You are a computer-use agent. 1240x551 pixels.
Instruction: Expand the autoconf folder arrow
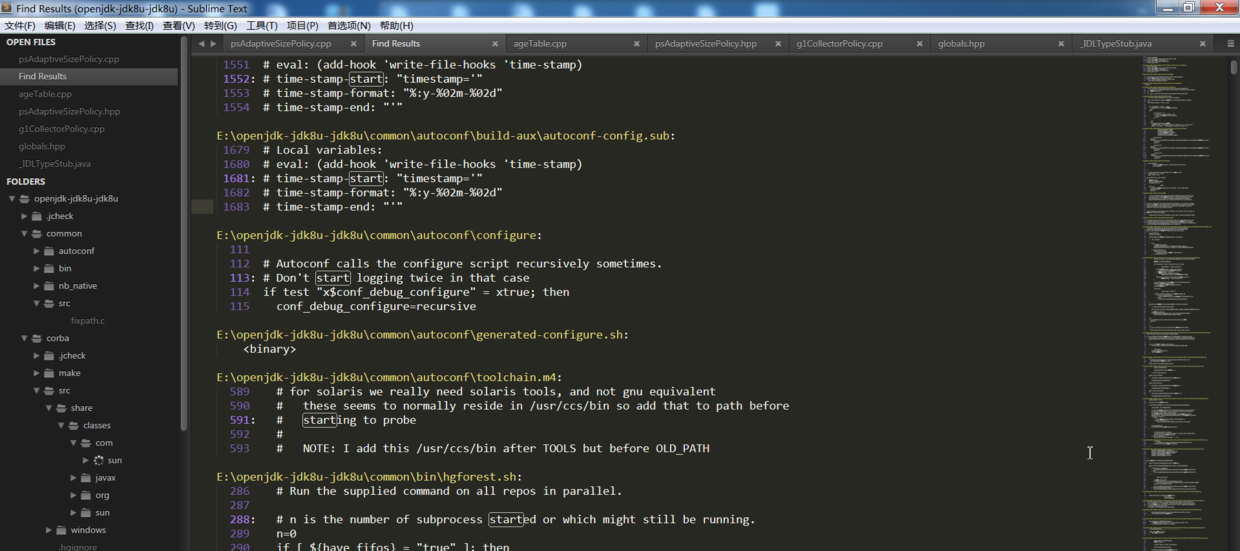coord(36,251)
